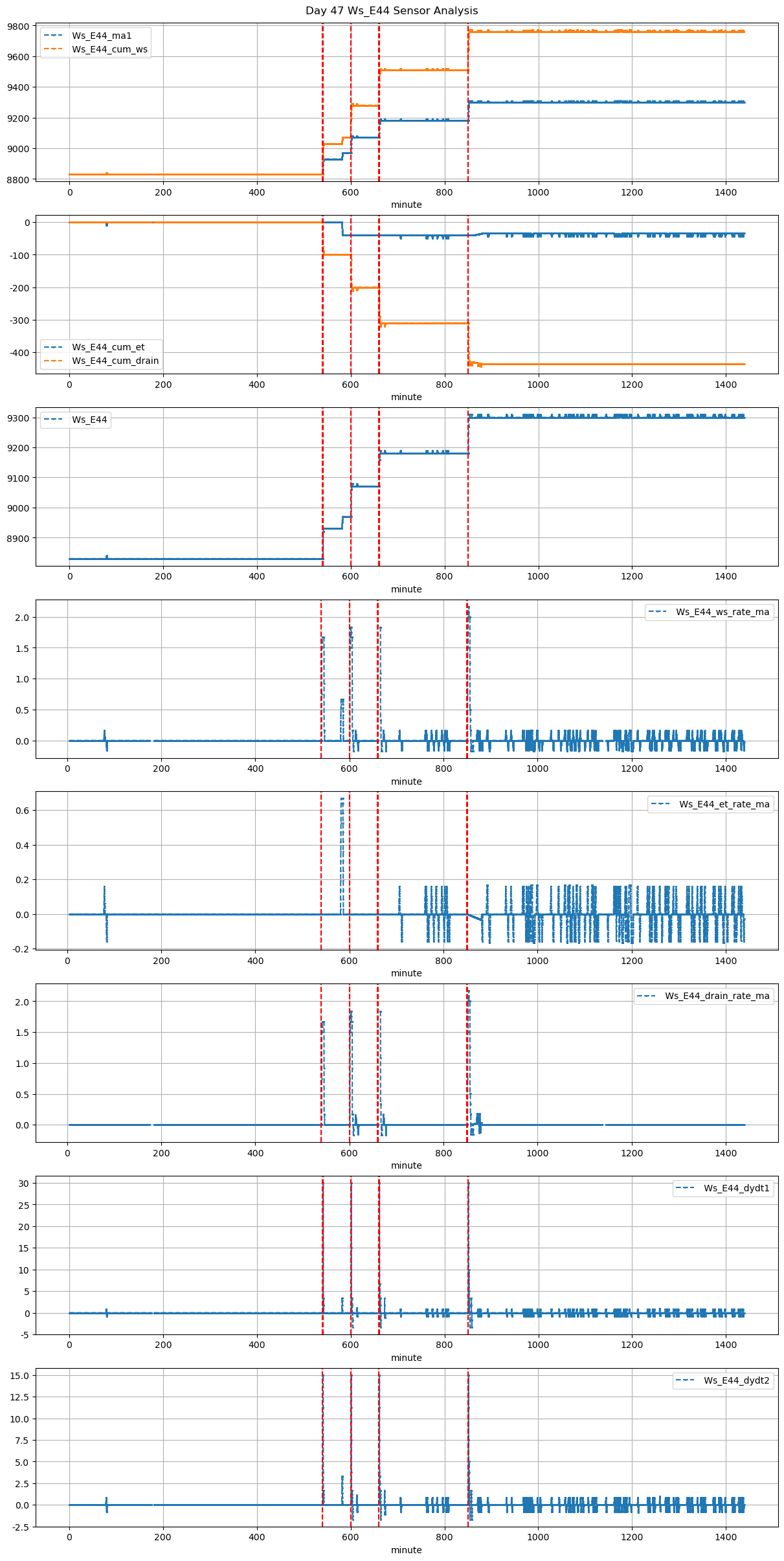This screenshot has width=784, height=1561.
Task: Click the Ws_E44 legend in third plot
Action: 89,420
